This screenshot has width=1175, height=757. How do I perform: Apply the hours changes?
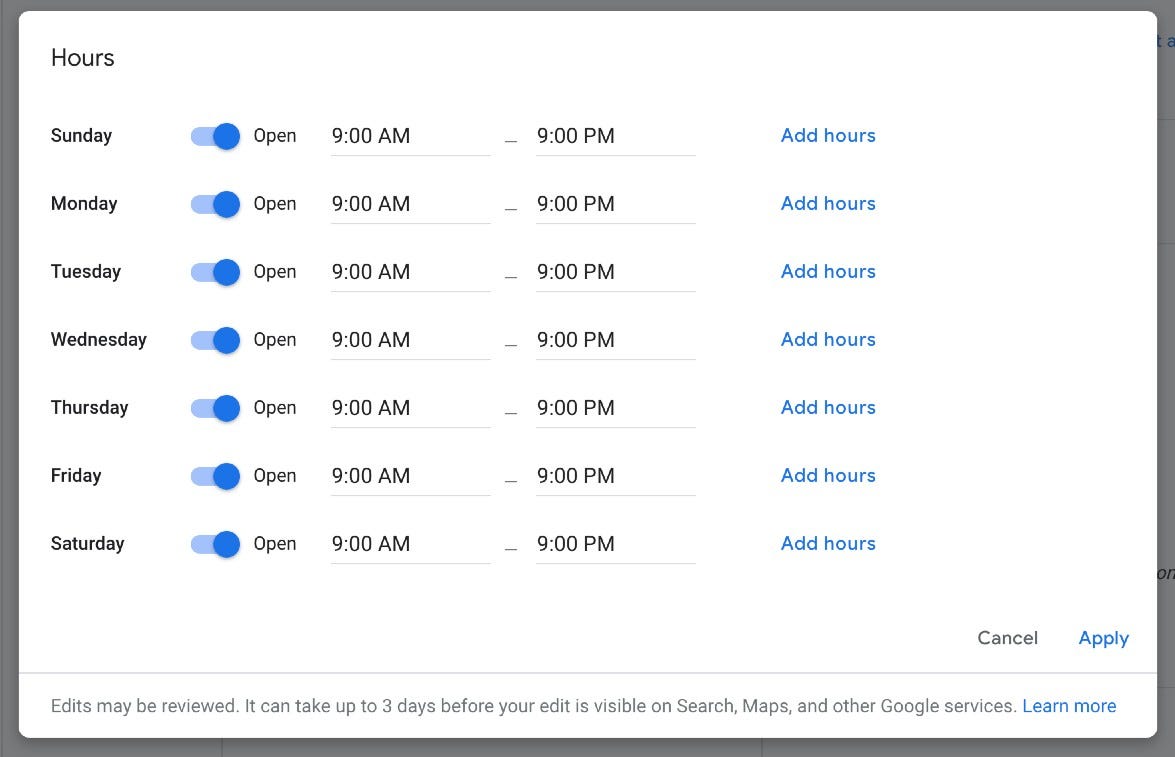[1103, 638]
